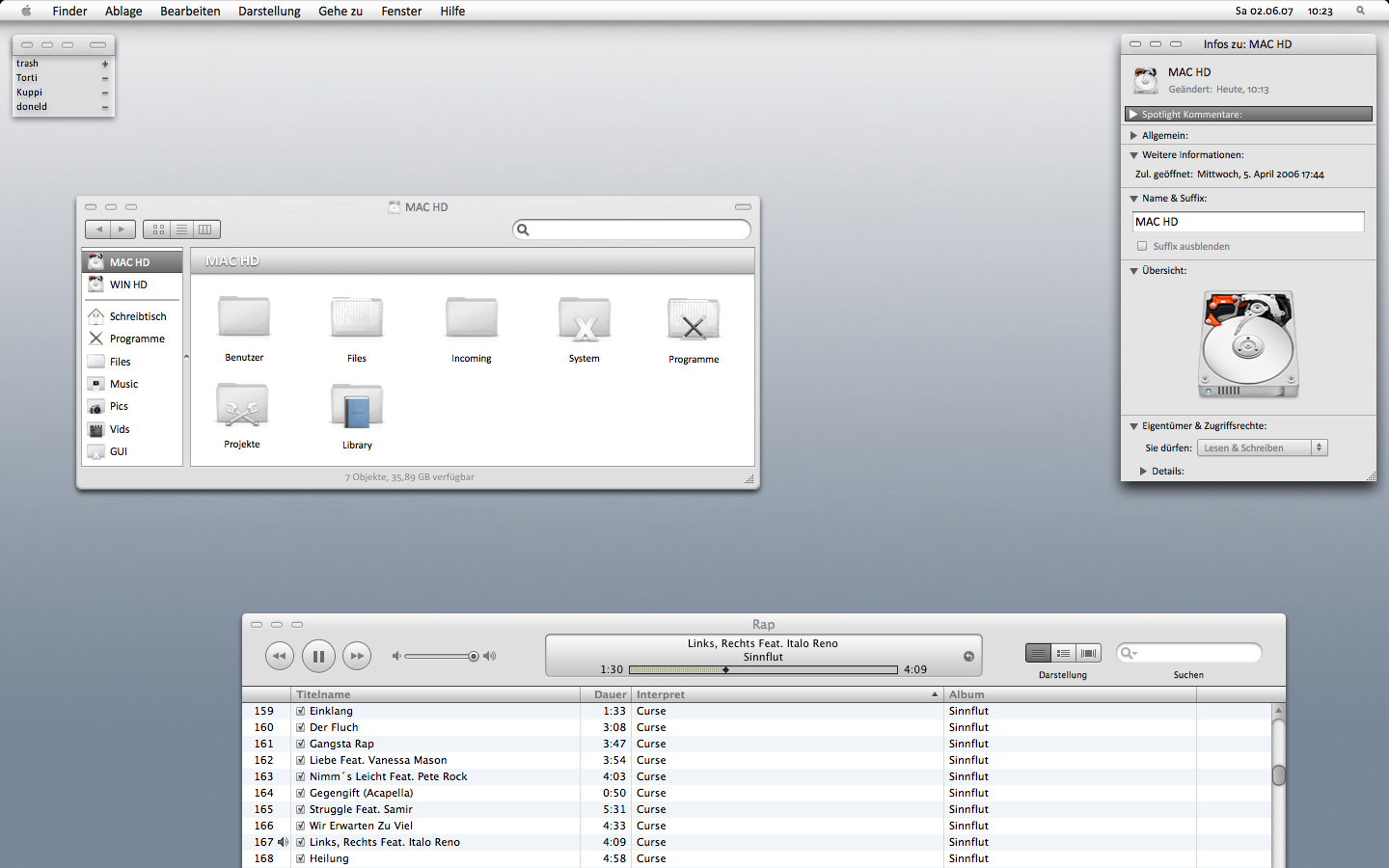Open the Bearbeiten menu
Image resolution: width=1389 pixels, height=868 pixels.
tap(190, 11)
